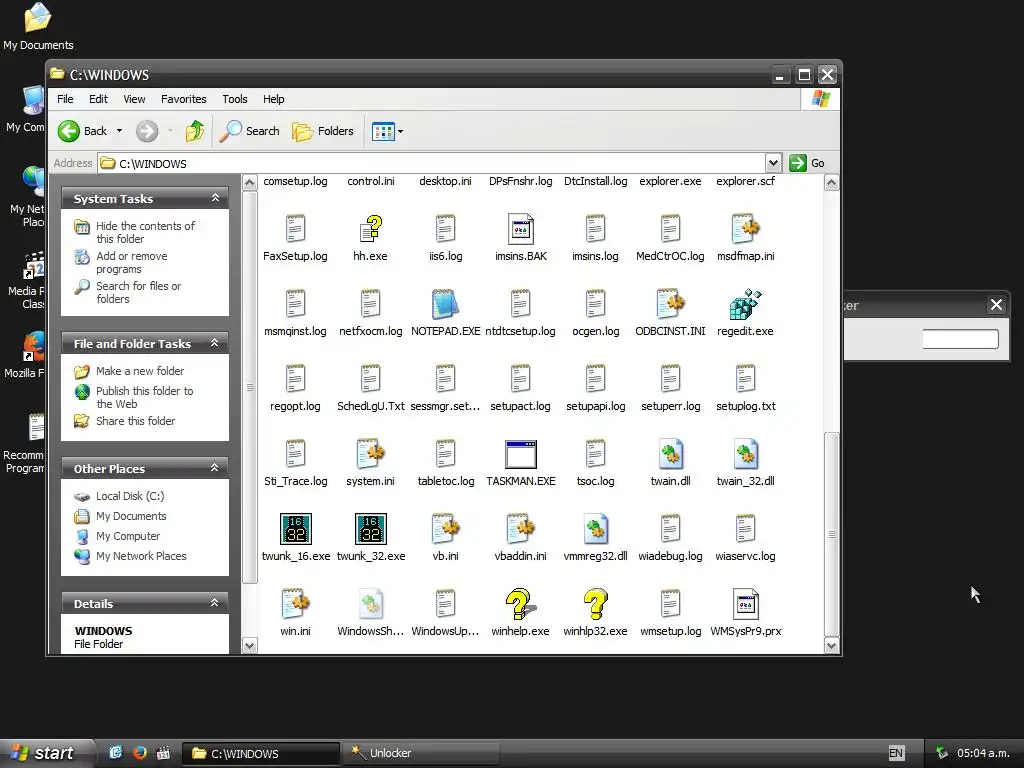Select the winhlp32.exe icon
The image size is (1024, 768).
(595, 604)
